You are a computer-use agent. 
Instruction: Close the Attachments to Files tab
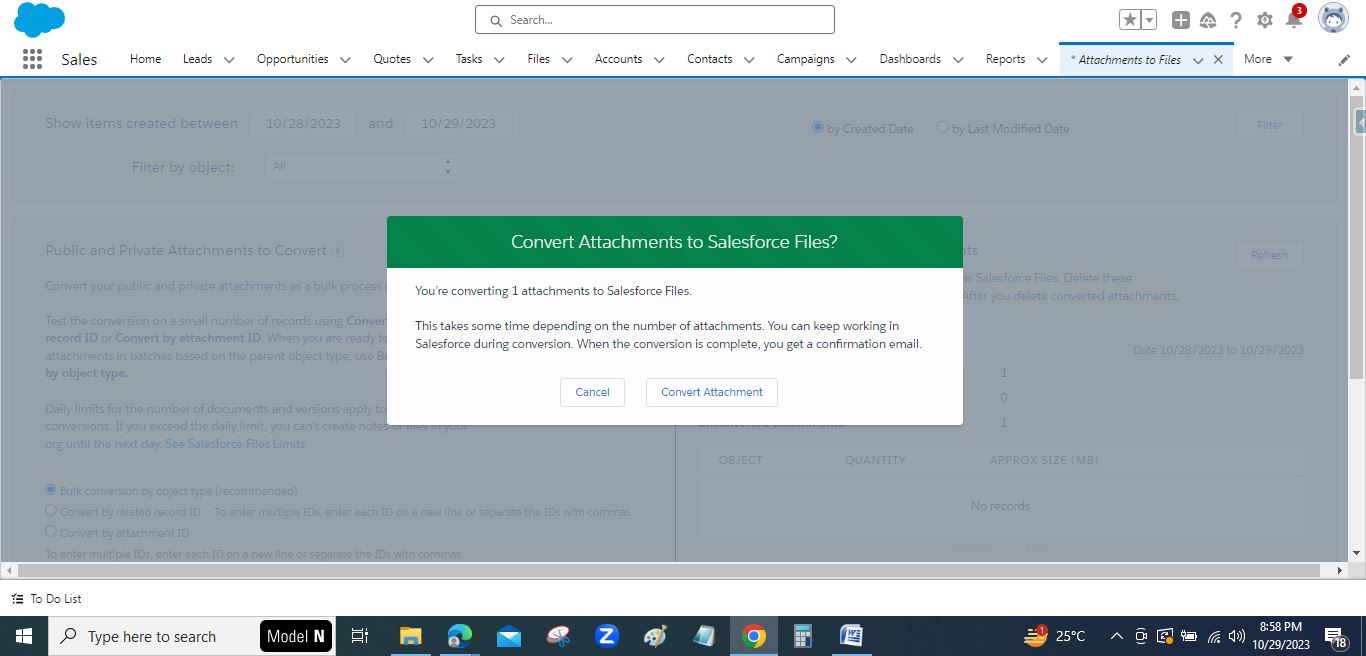coord(1218,59)
